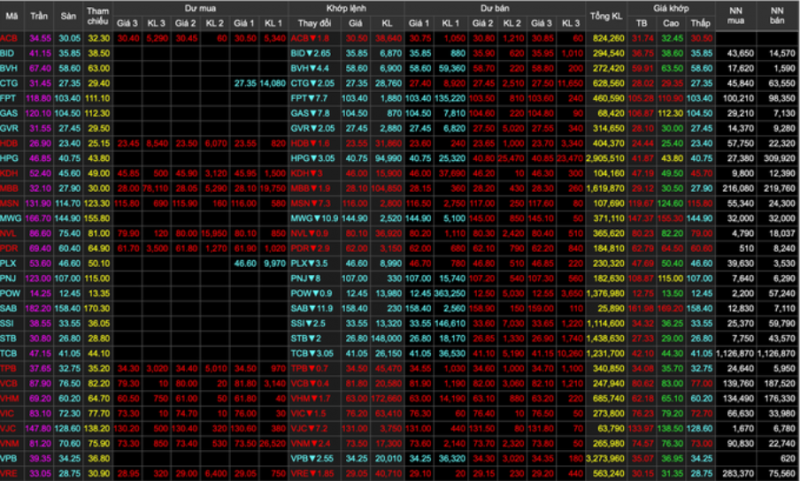Select the HPG ticker symbol

(9, 158)
